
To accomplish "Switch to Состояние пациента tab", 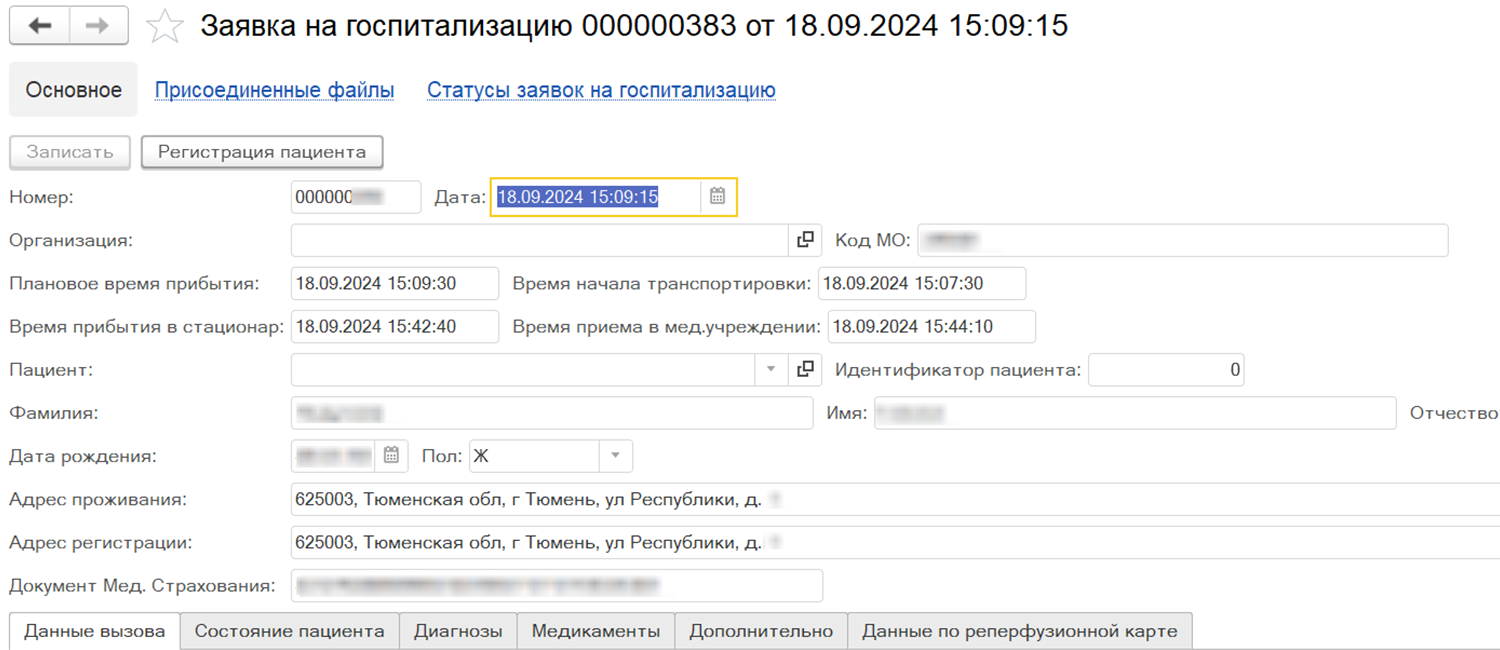I will (x=289, y=631).
